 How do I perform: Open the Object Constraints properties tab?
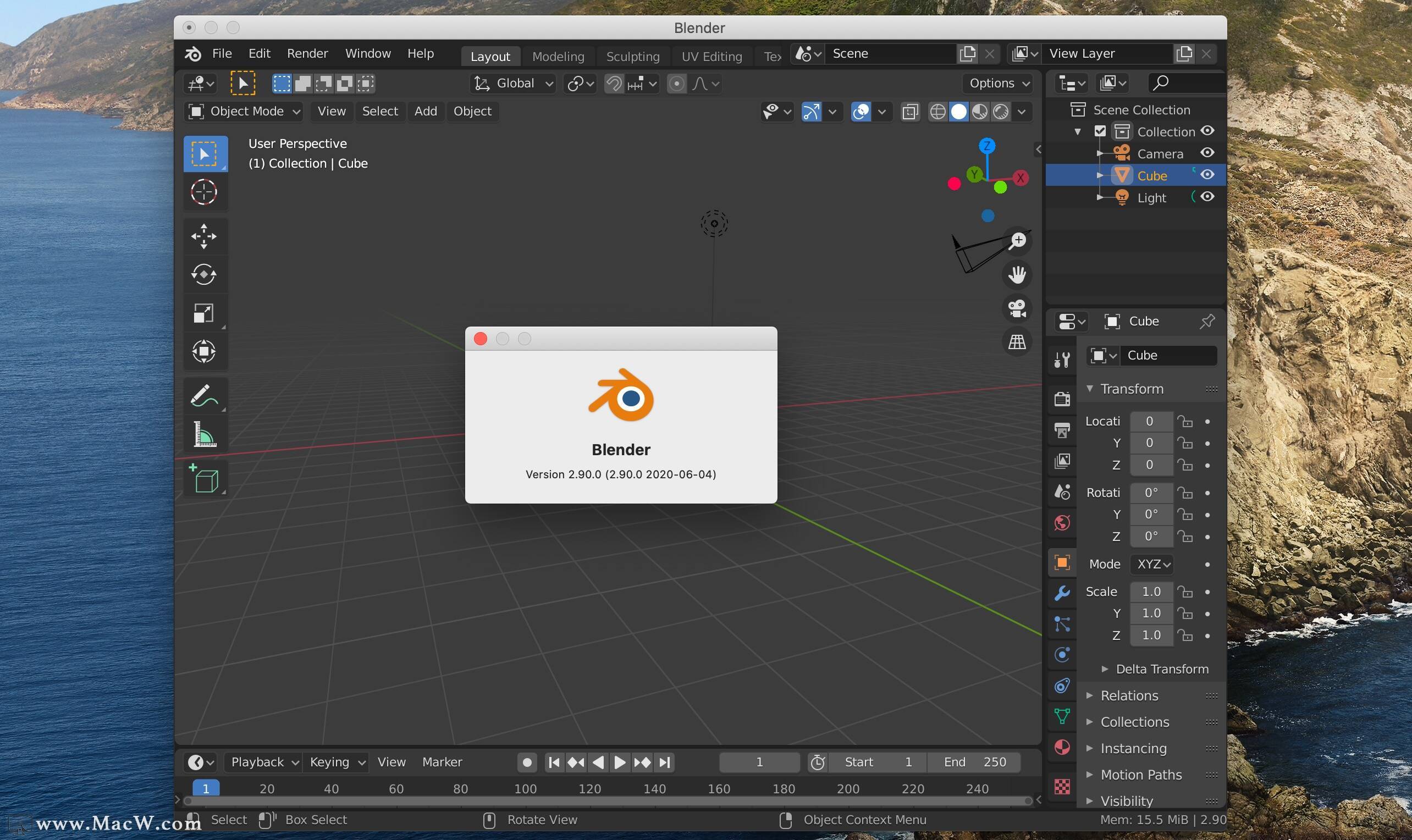[x=1062, y=686]
